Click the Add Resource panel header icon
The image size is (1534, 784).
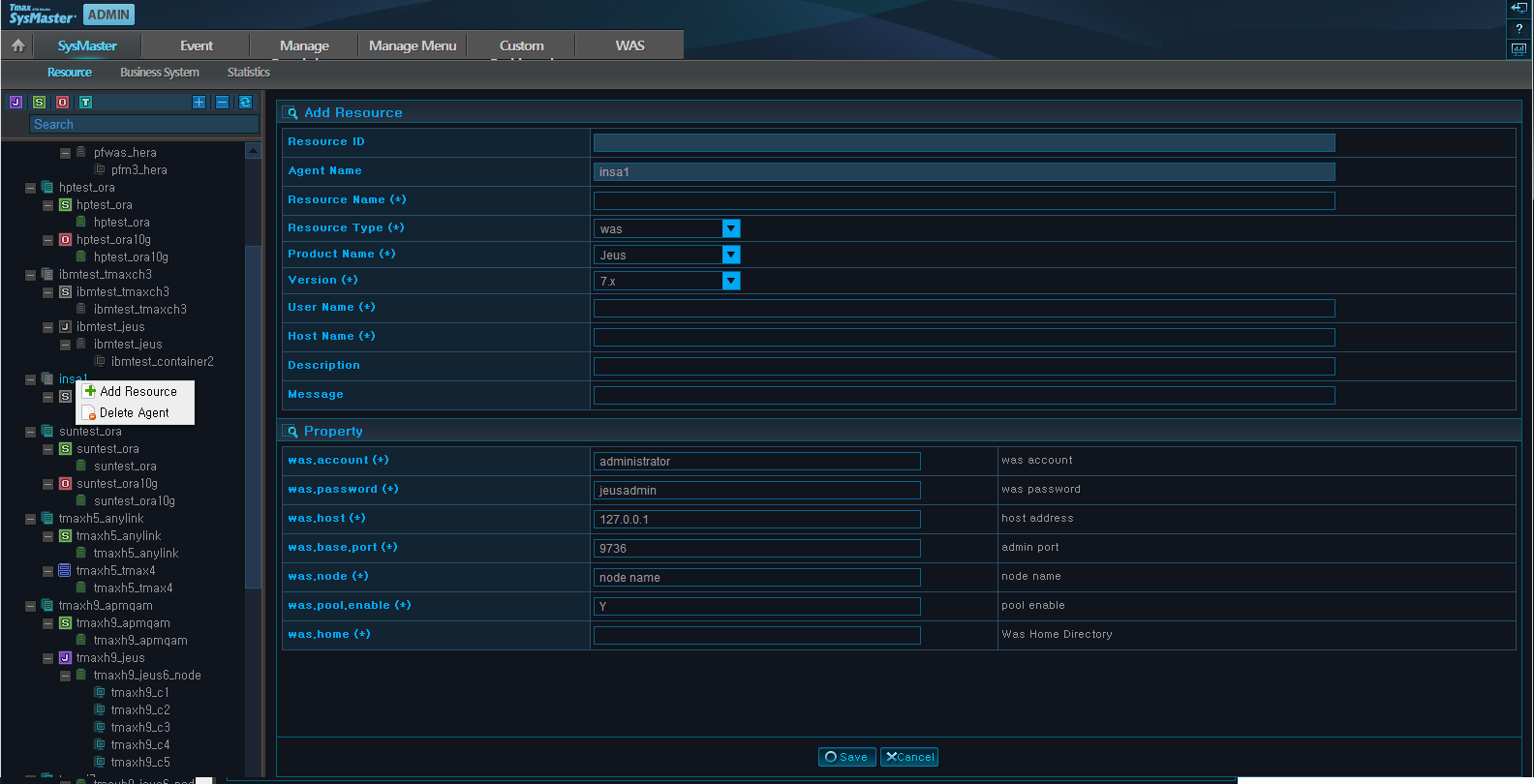(291, 112)
